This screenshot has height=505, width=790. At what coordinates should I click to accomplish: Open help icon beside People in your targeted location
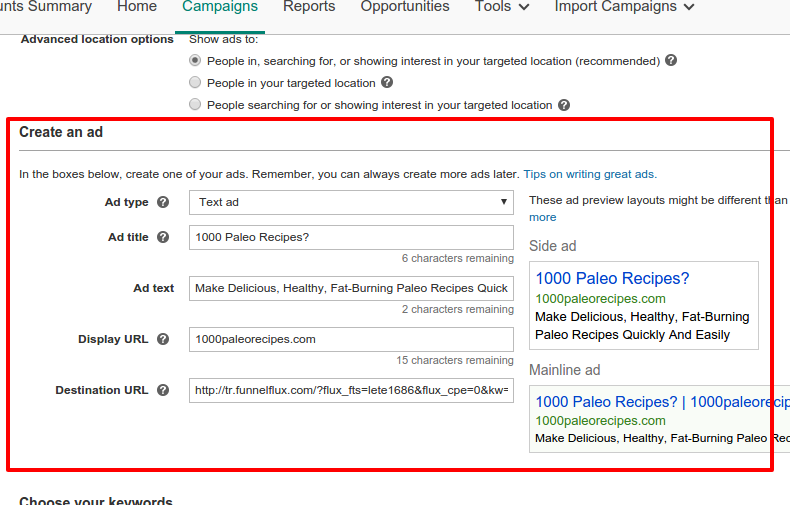387,82
